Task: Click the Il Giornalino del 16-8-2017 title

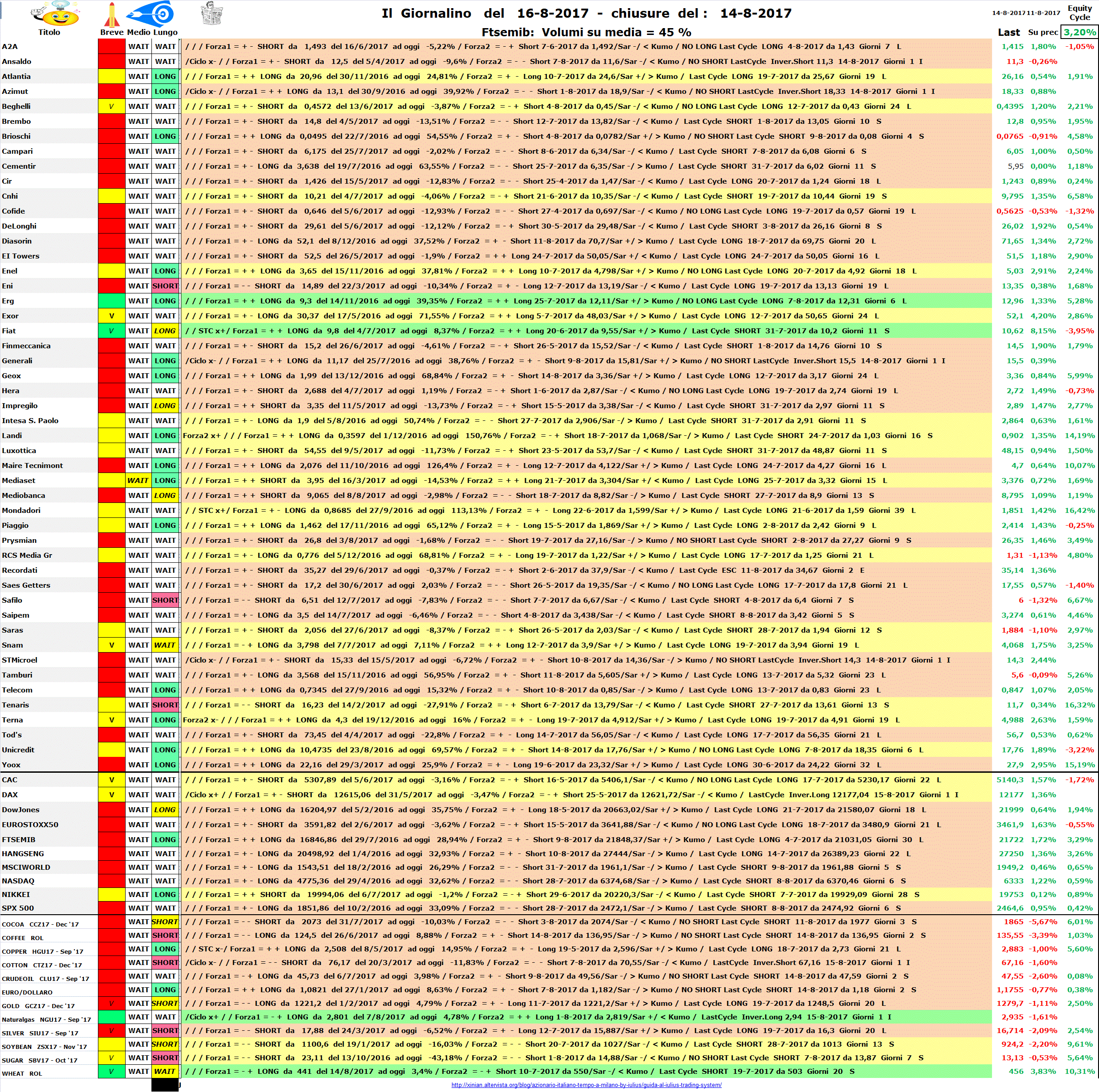Action: click(x=587, y=13)
